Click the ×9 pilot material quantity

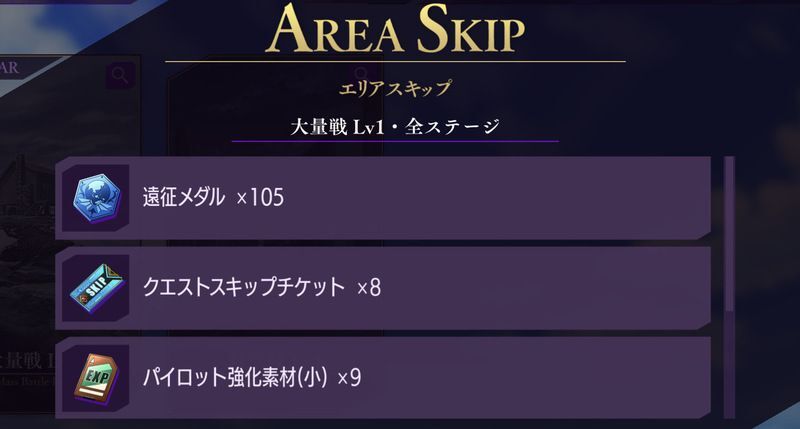[x=349, y=378]
